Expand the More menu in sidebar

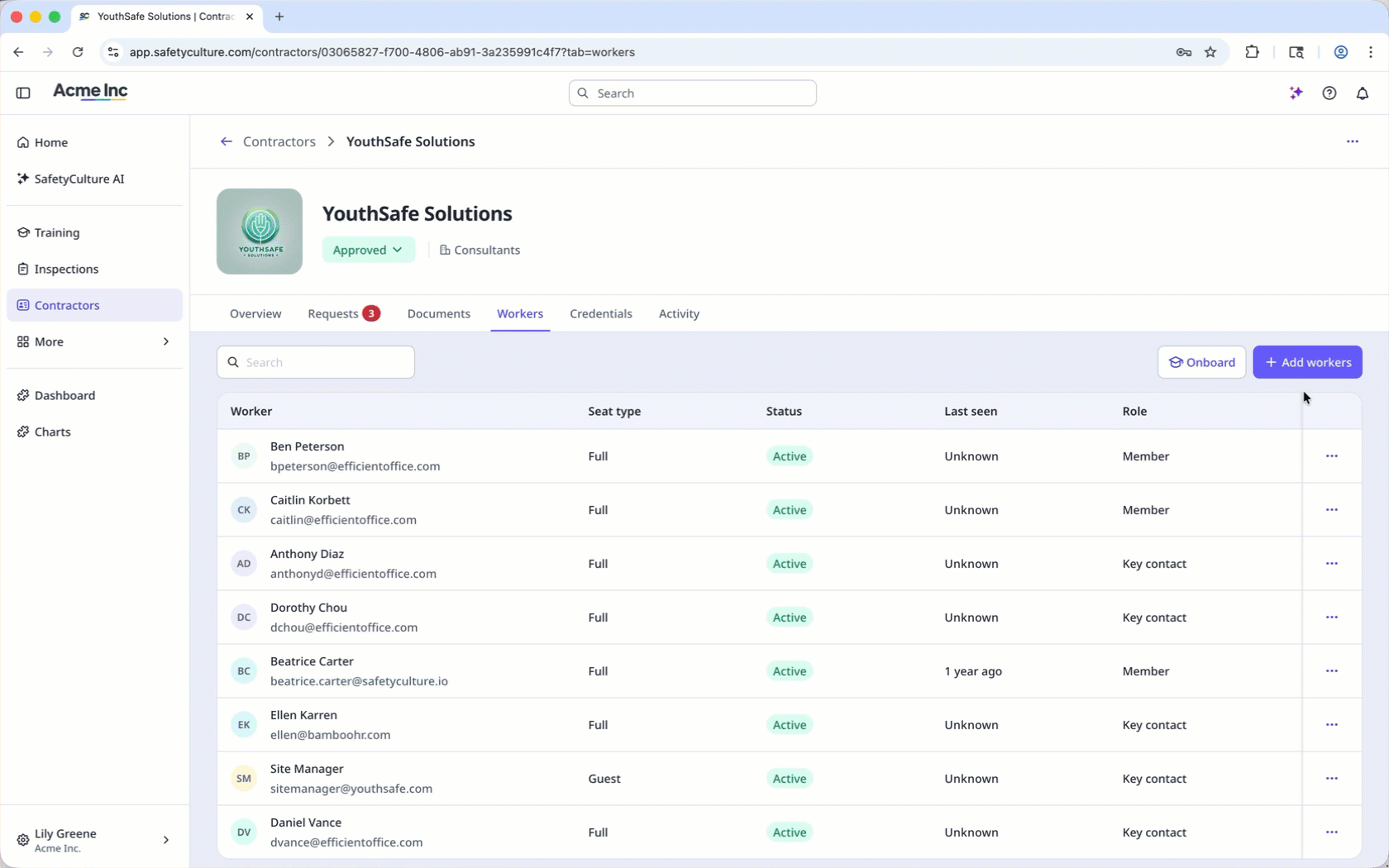click(94, 341)
